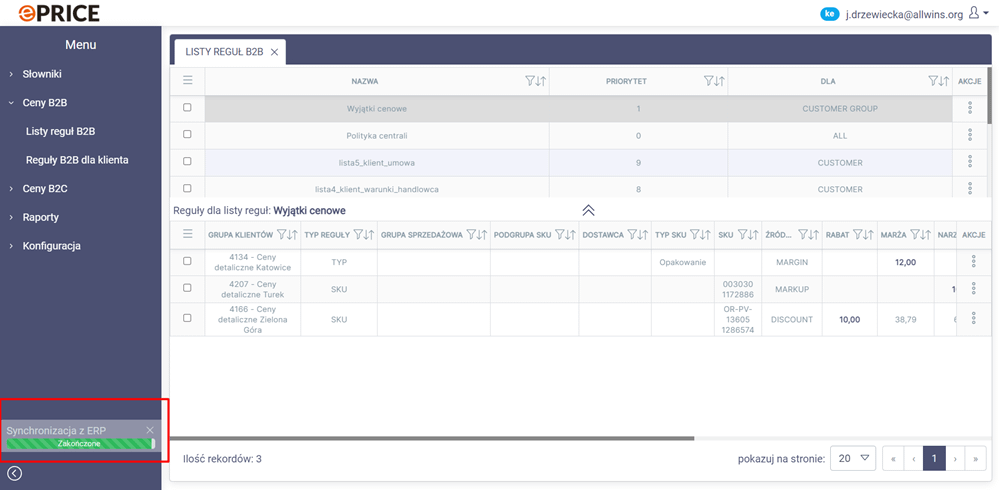Image resolution: width=999 pixels, height=490 pixels.
Task: Open the records per page dropdown
Action: click(x=855, y=458)
